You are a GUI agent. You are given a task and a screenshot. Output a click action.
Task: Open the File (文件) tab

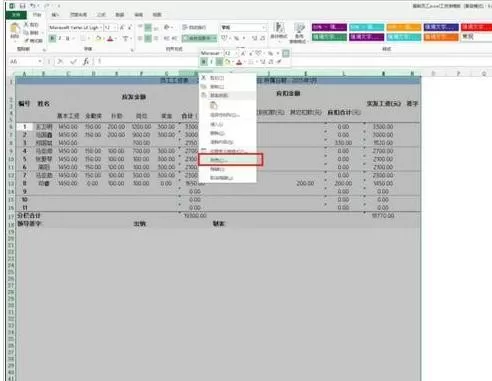(16, 15)
